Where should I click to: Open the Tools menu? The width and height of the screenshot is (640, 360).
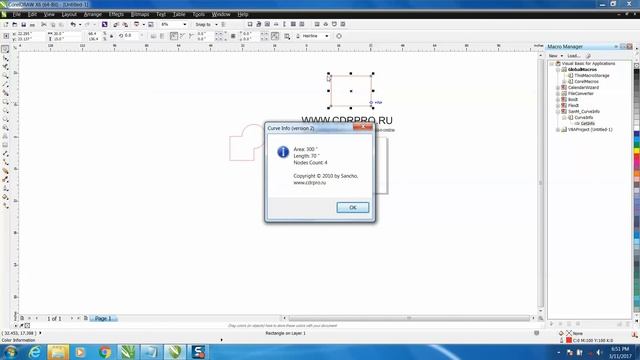pos(198,14)
